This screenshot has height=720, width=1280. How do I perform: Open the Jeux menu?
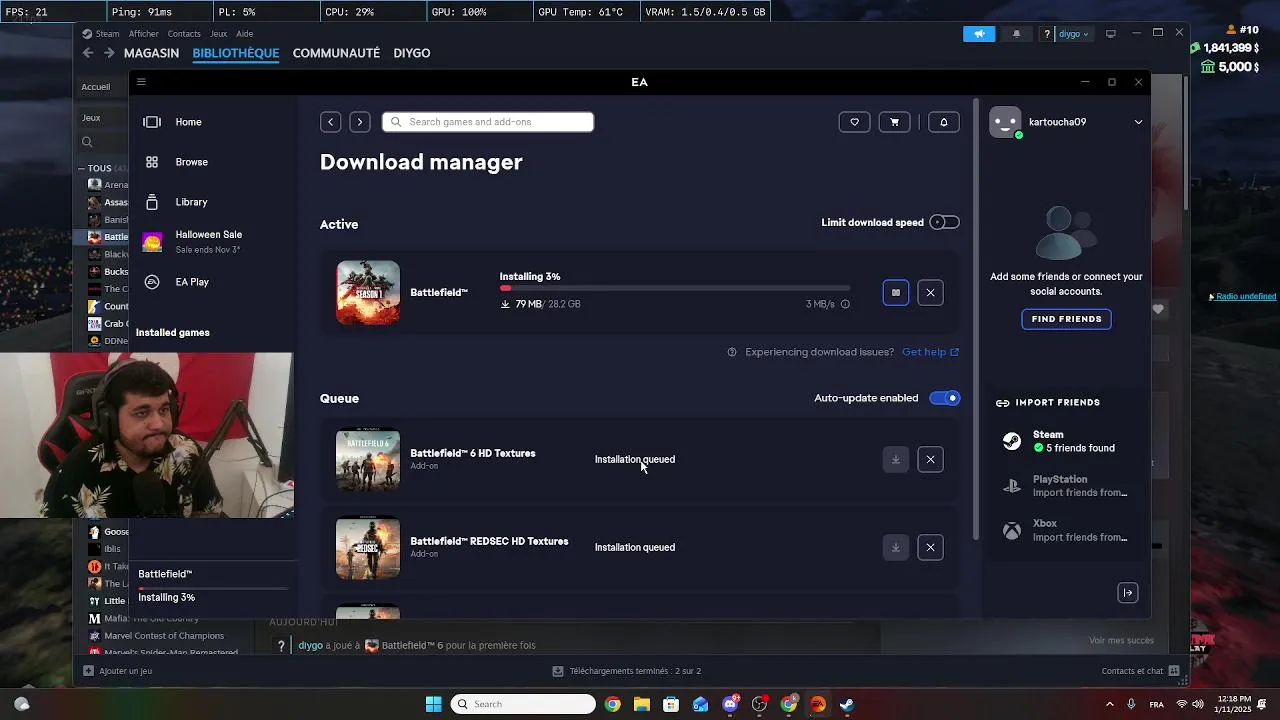pos(219,34)
